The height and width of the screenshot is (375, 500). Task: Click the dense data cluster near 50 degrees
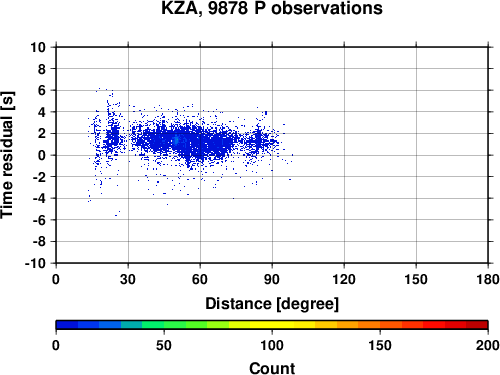pos(176,141)
